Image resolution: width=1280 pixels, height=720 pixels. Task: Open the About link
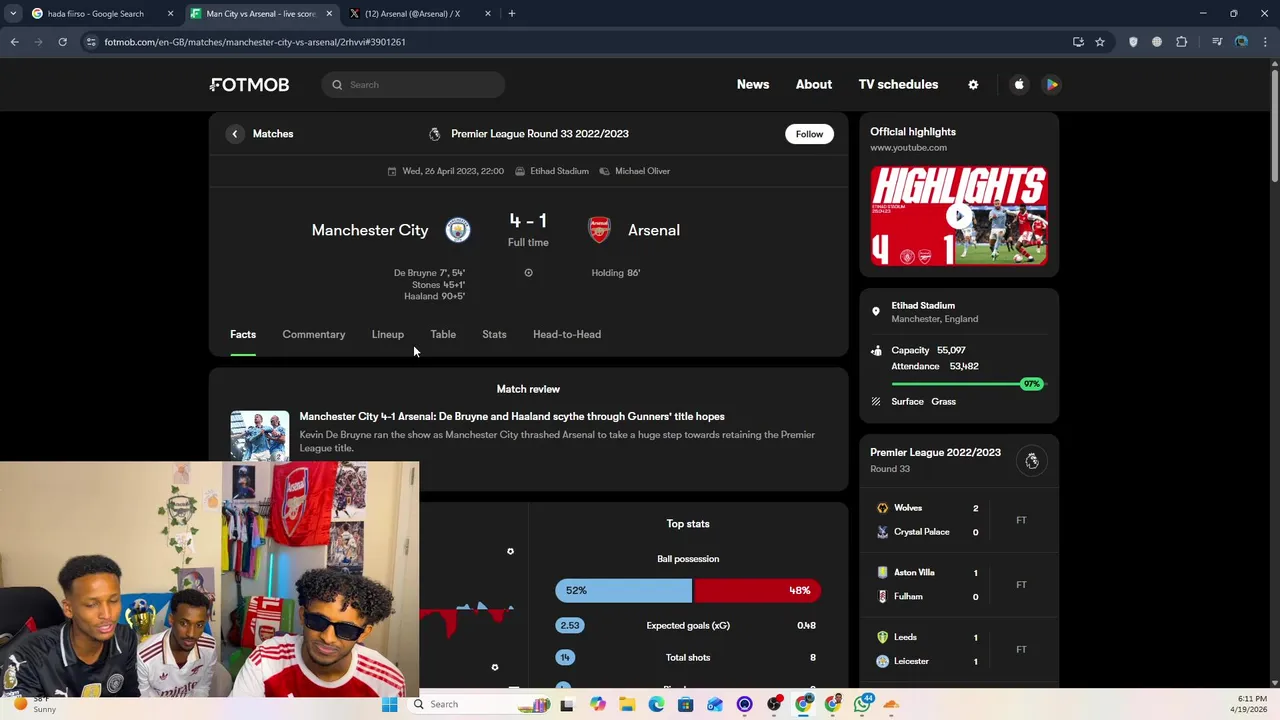coord(814,85)
